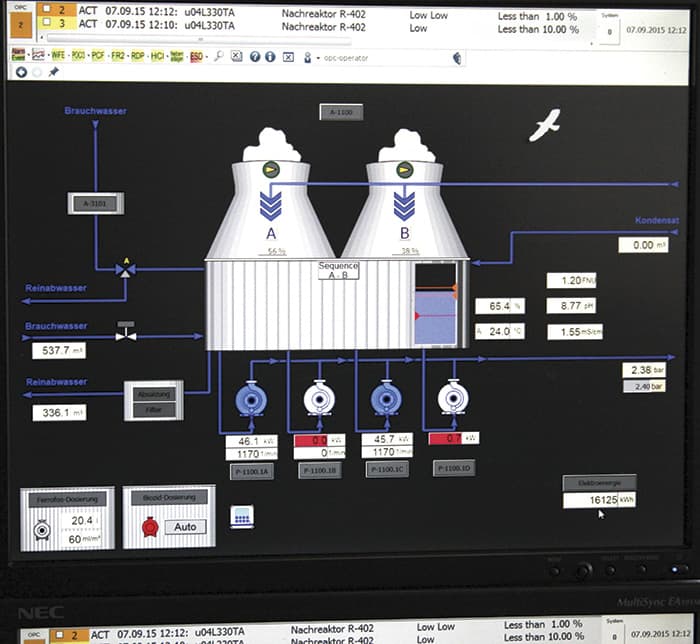
Task: Select the white pump above P-1100.1B
Action: [318, 399]
